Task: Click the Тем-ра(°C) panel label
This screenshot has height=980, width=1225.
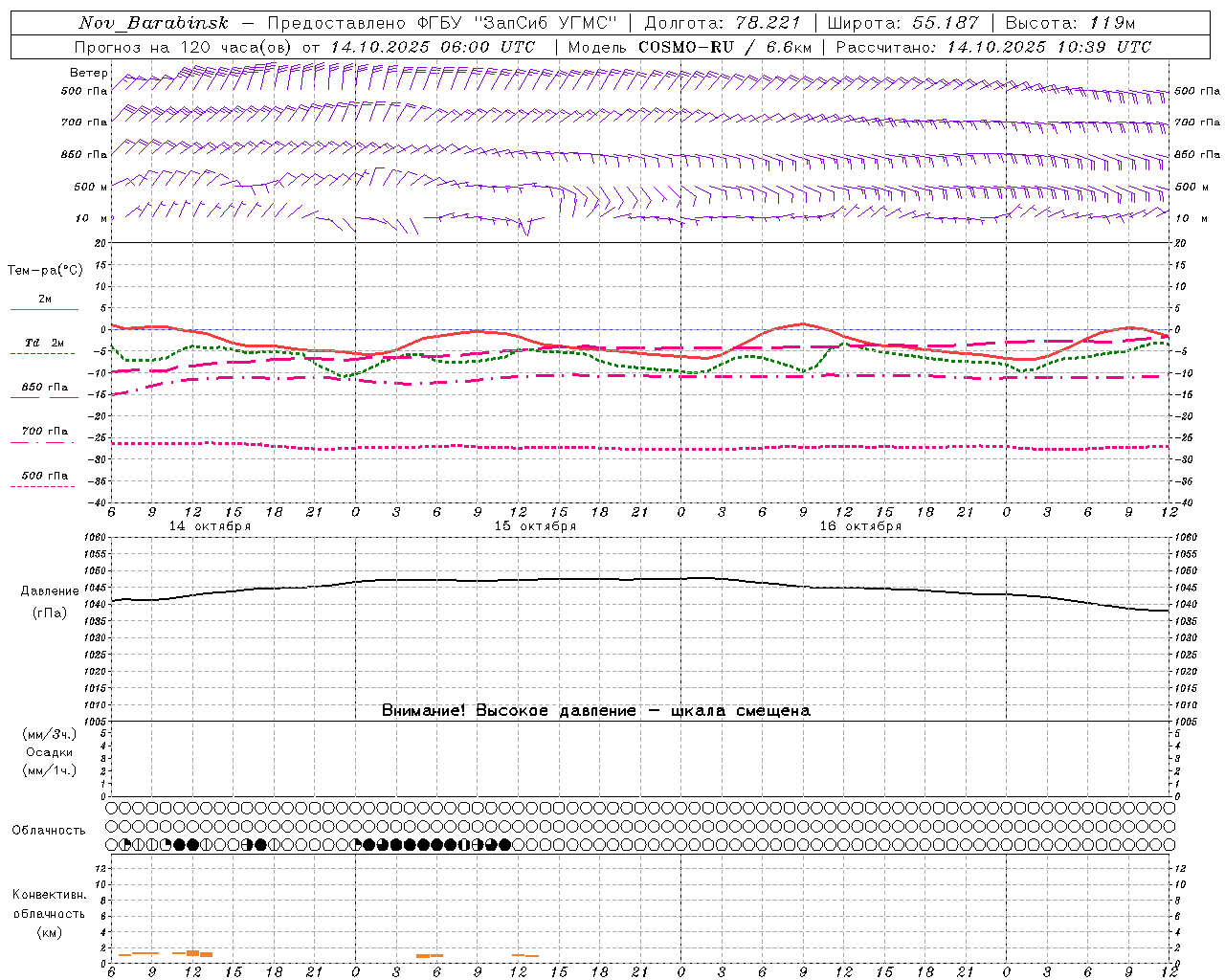Action: click(x=45, y=271)
